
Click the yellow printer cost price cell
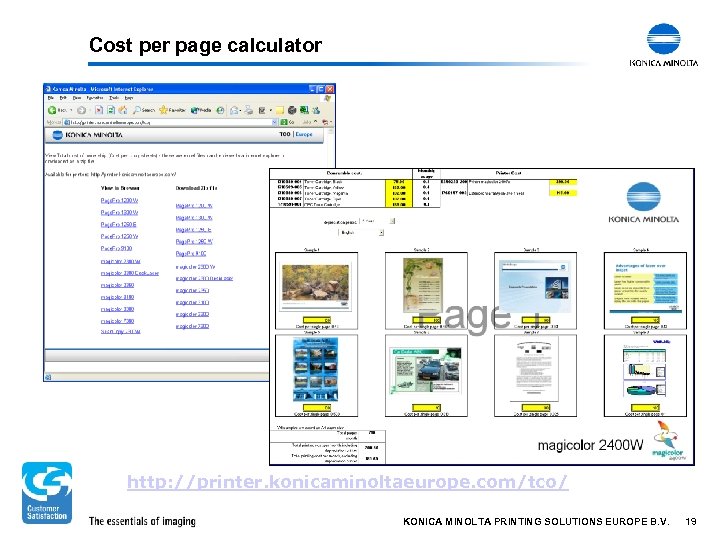coord(562,182)
